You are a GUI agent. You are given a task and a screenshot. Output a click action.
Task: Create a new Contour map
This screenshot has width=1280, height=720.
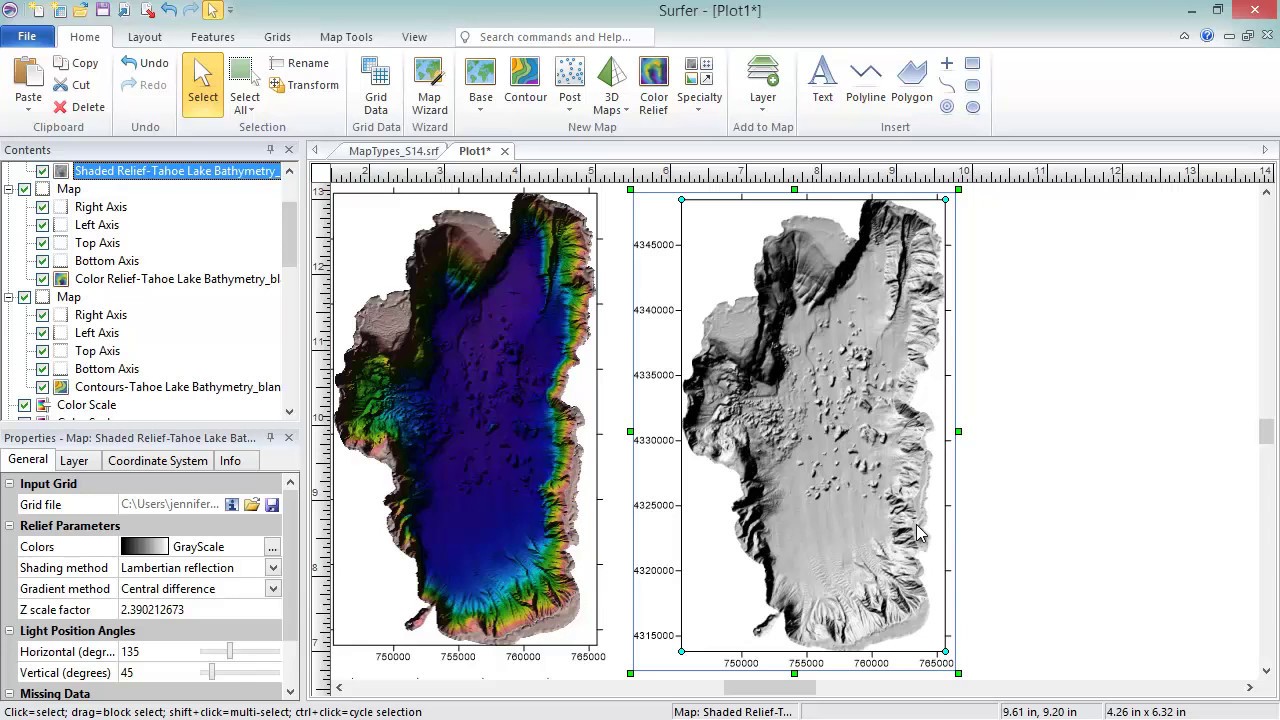(526, 81)
